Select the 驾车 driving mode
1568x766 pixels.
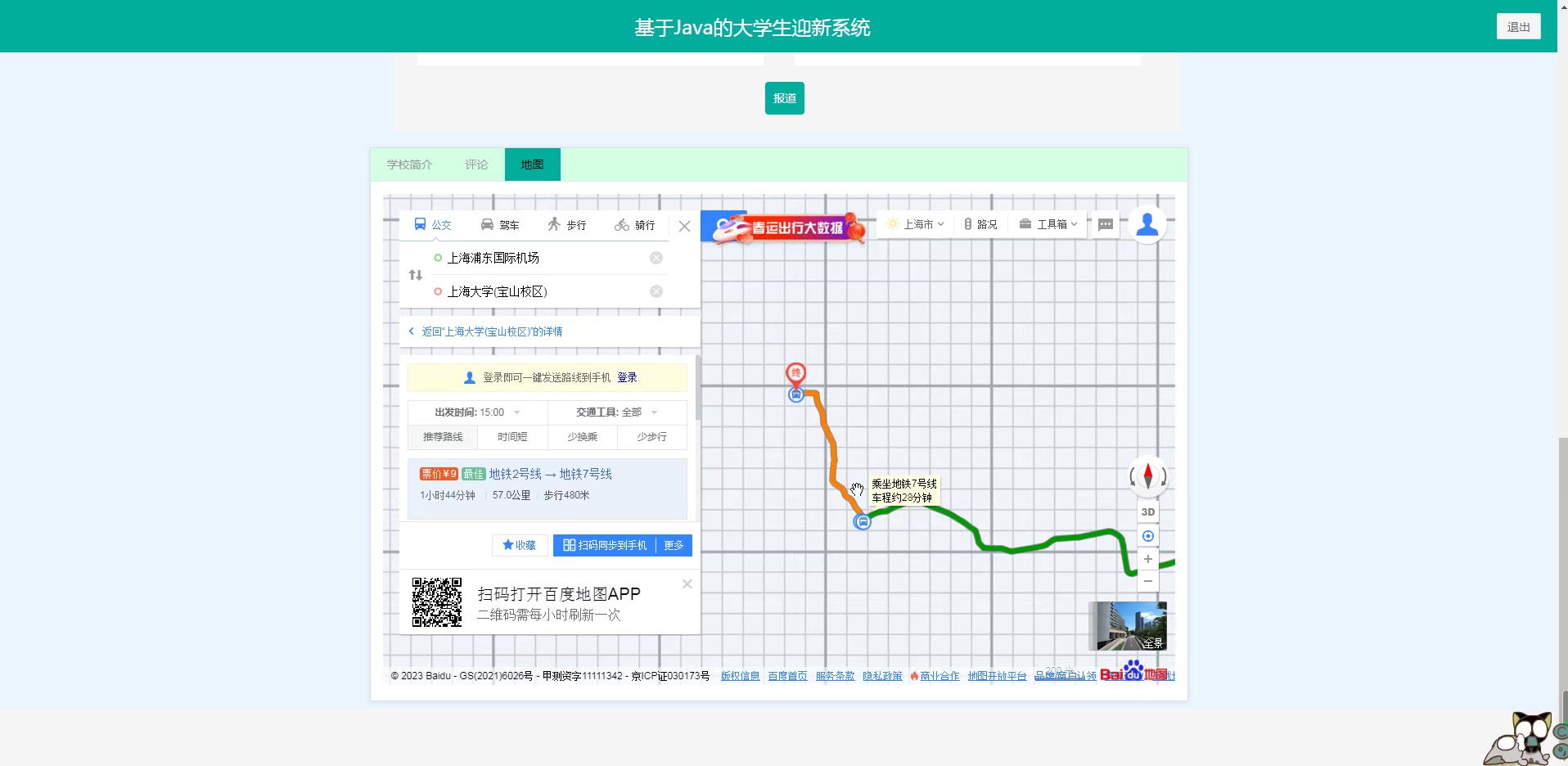click(x=500, y=225)
